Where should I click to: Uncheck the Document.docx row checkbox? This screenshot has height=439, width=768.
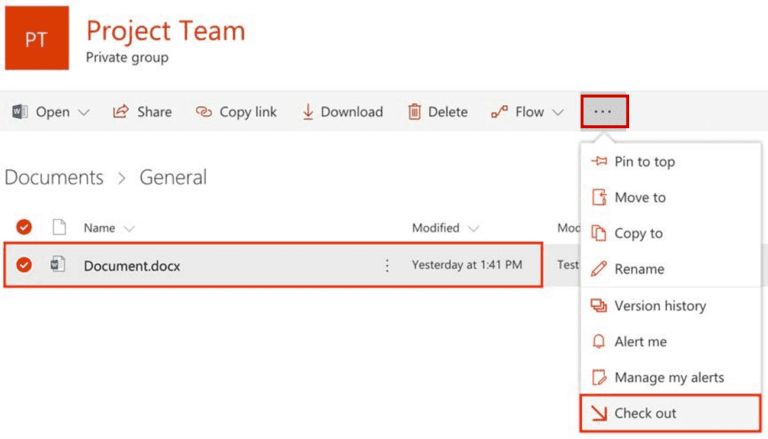point(24,265)
